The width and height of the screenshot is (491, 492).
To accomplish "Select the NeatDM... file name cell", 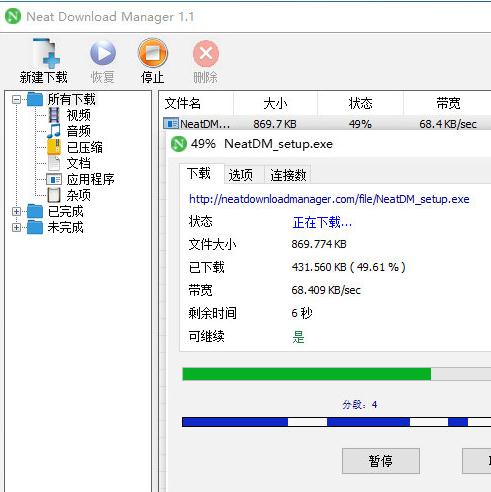I will point(205,124).
